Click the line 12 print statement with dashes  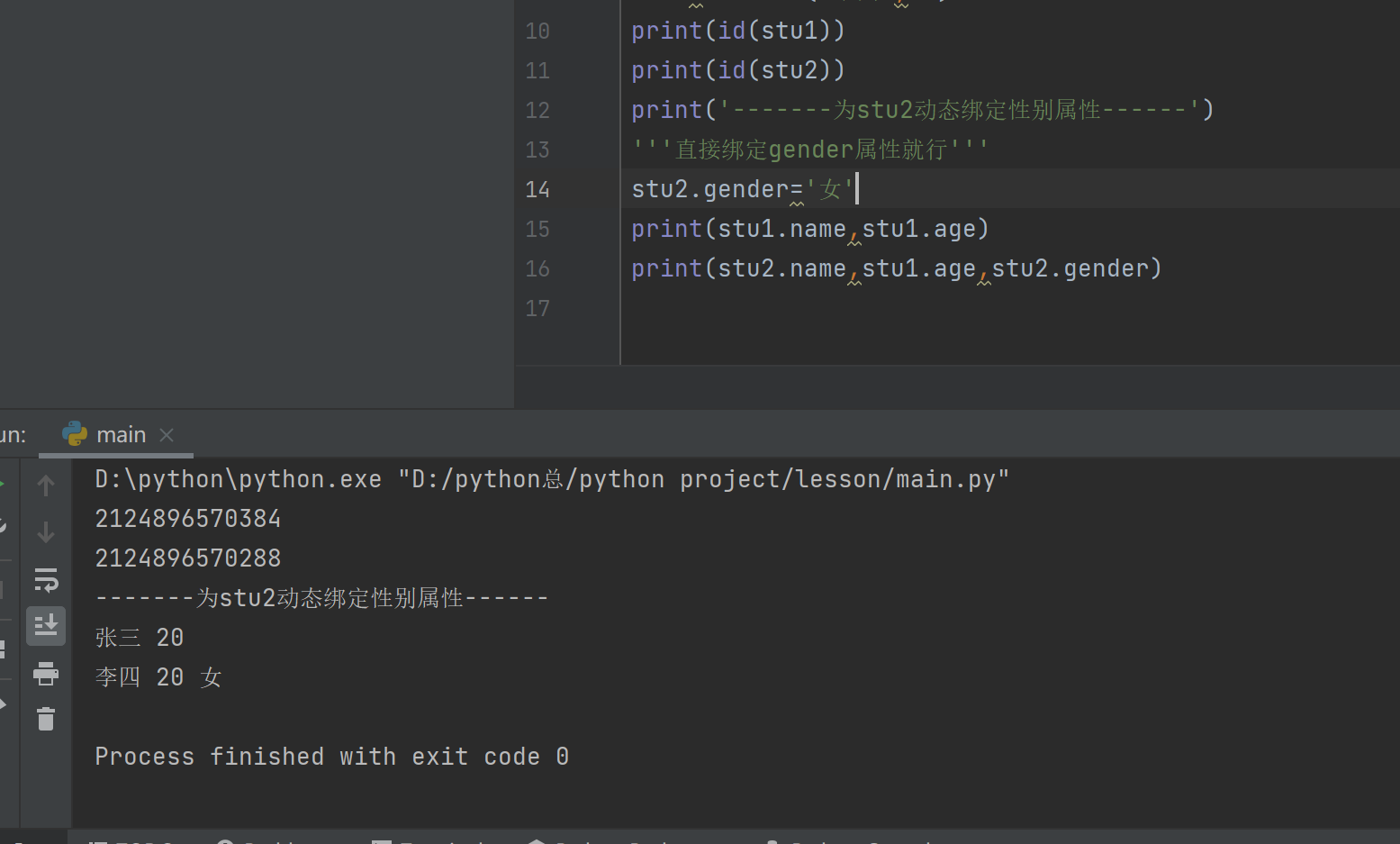click(923, 110)
